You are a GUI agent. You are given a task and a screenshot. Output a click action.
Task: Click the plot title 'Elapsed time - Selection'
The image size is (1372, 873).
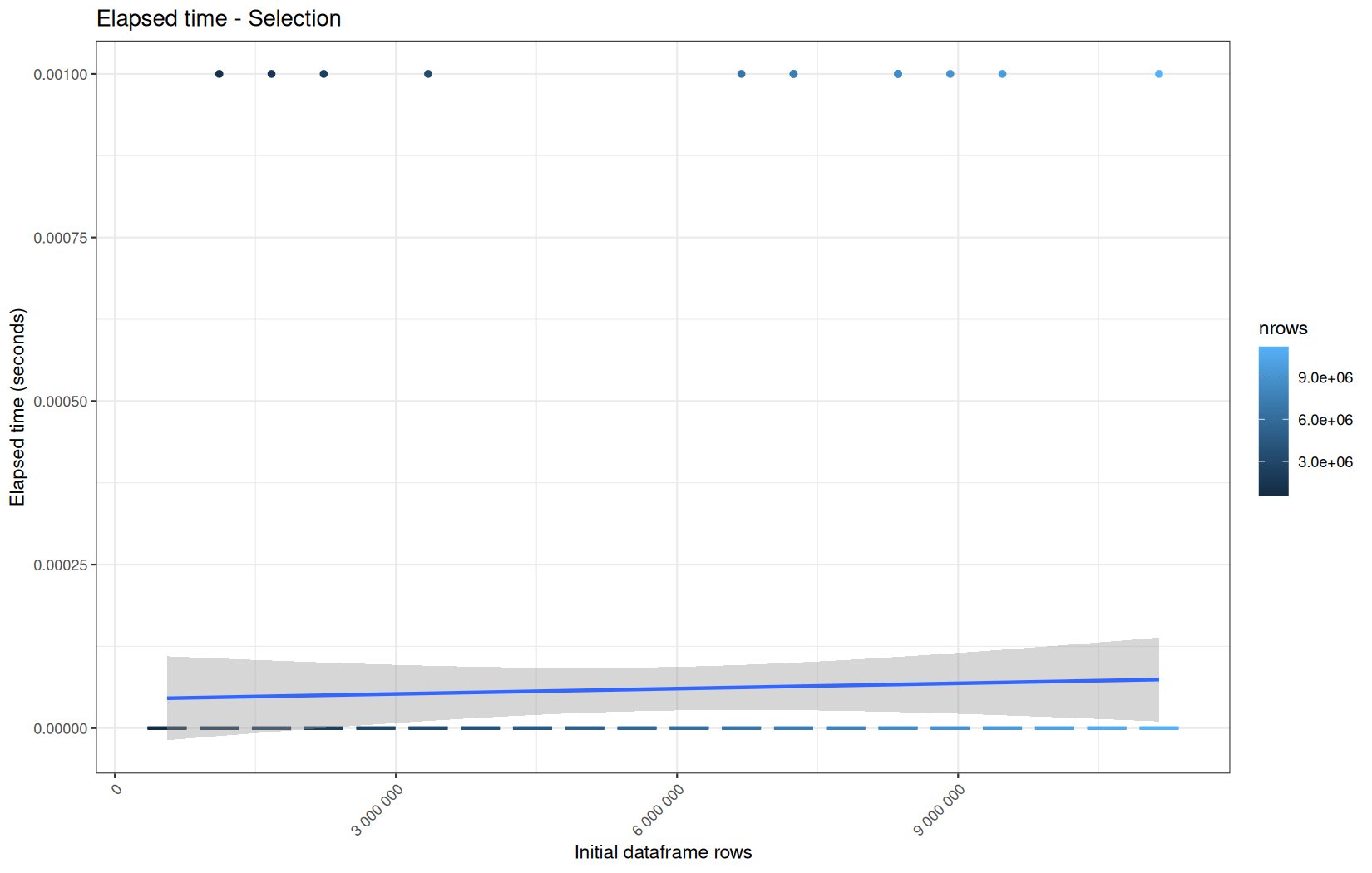(219, 18)
